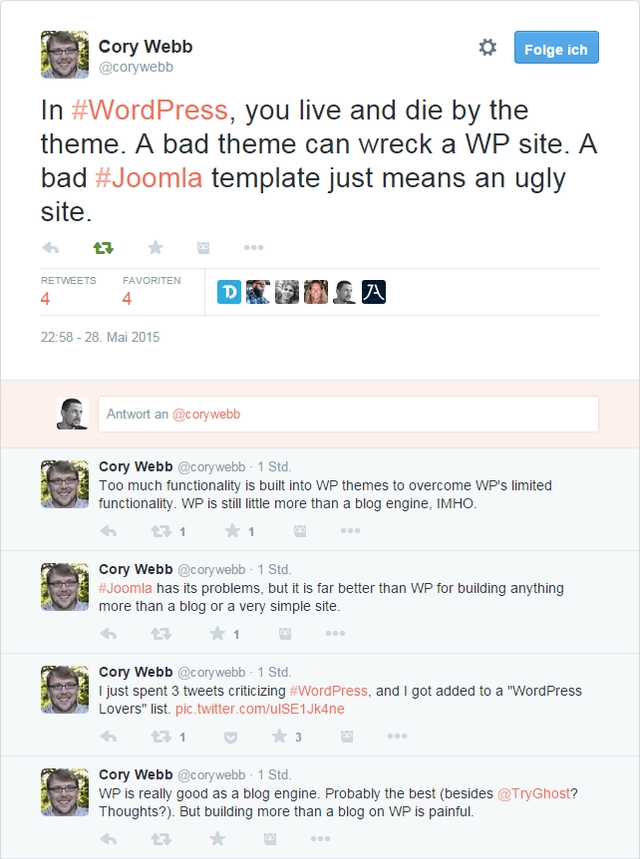Favorite the 'Too much functionality' tweet
The height and width of the screenshot is (859, 640).
232,530
